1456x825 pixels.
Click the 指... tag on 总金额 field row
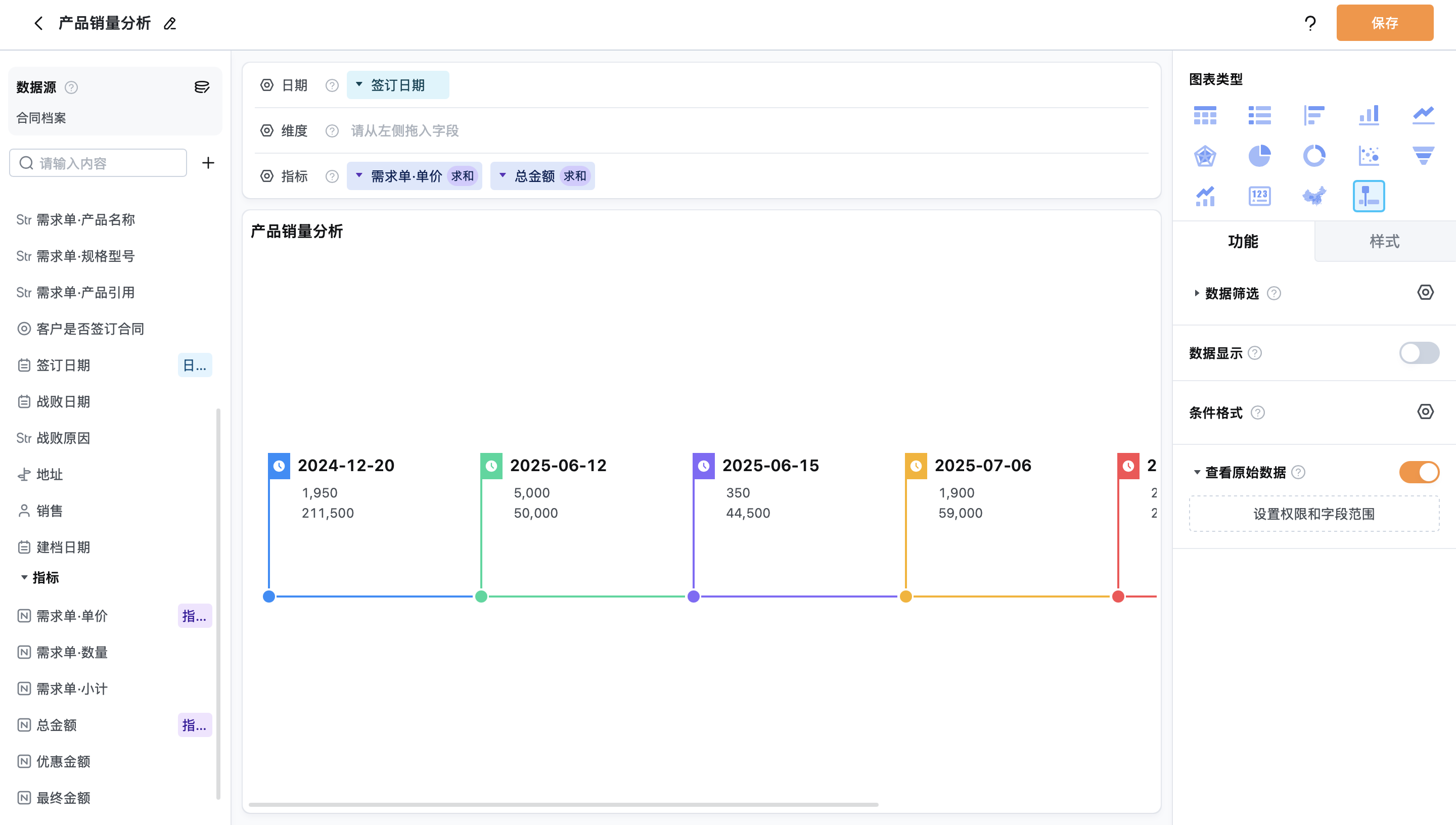click(x=195, y=725)
